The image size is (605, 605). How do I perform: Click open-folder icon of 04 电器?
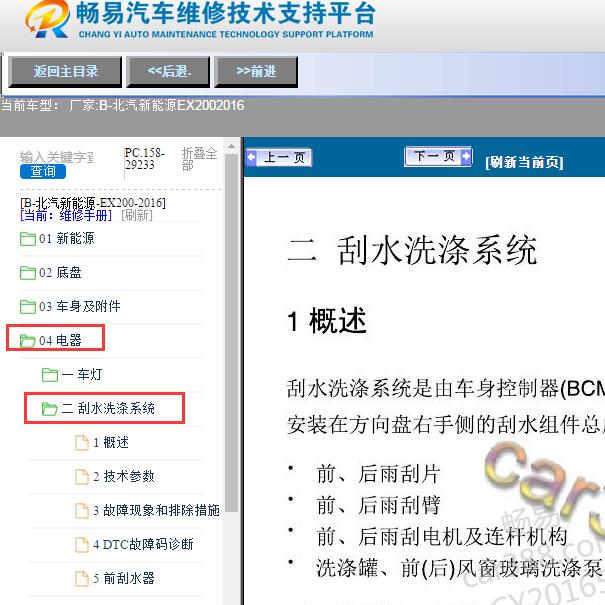(x=28, y=341)
